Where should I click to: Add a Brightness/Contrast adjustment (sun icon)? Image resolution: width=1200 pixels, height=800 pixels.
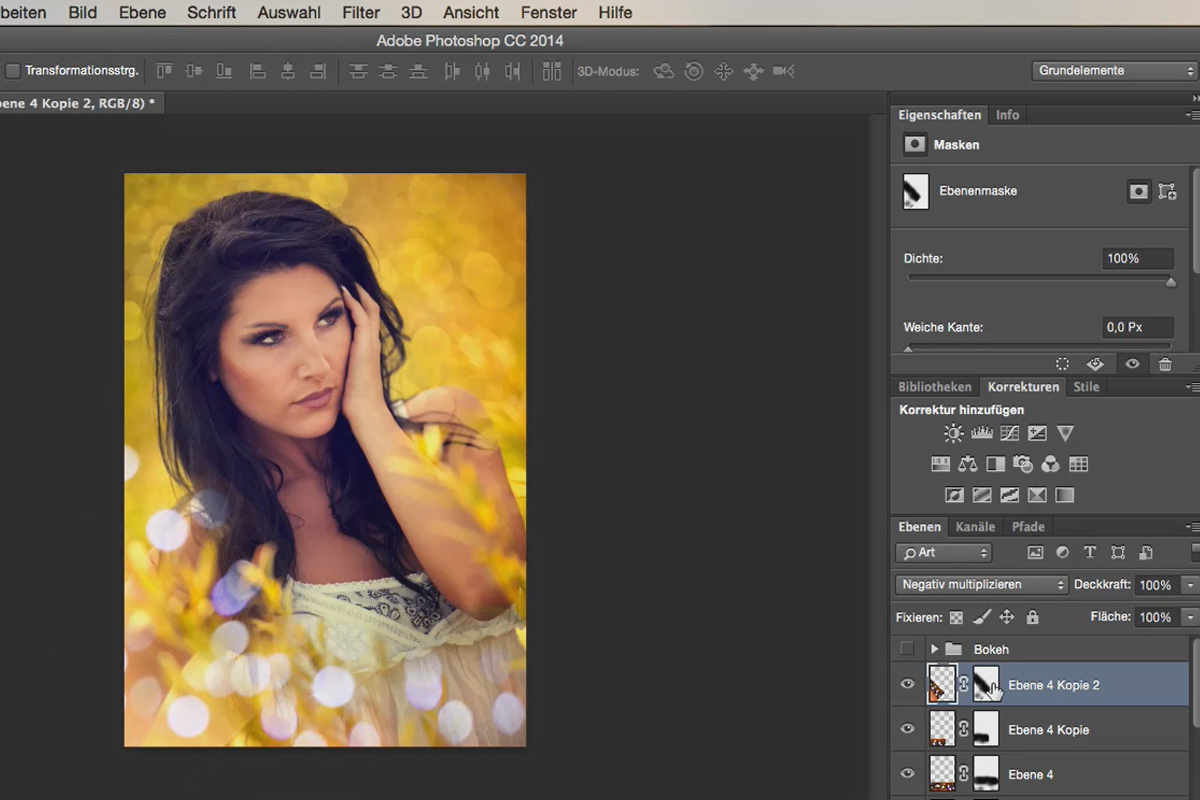click(953, 434)
